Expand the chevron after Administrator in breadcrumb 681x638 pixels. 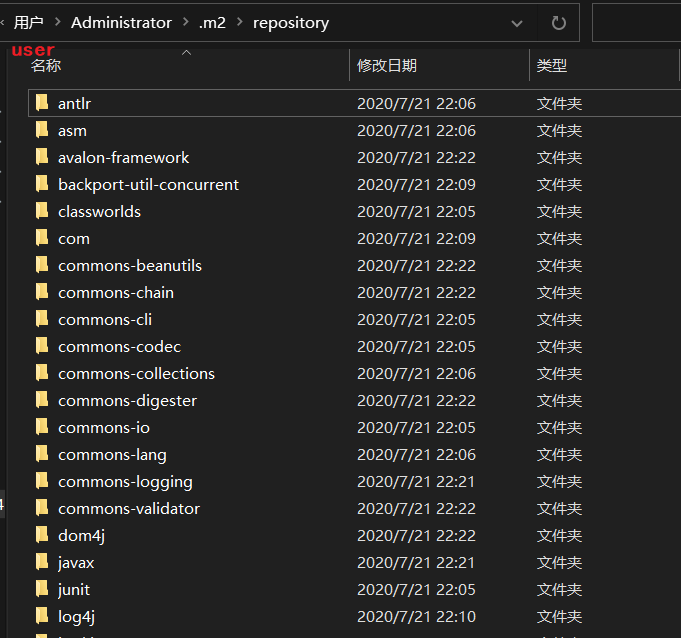186,22
